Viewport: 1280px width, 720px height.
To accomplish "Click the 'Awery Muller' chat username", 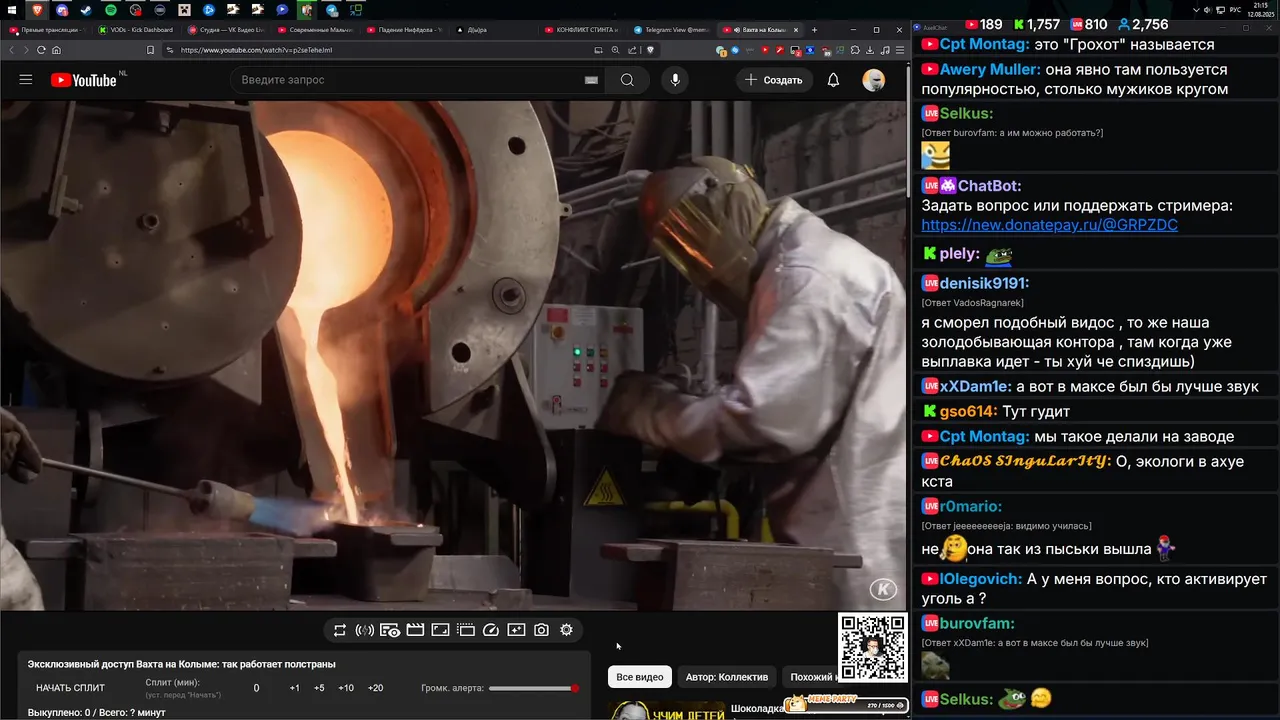I will coord(991,70).
